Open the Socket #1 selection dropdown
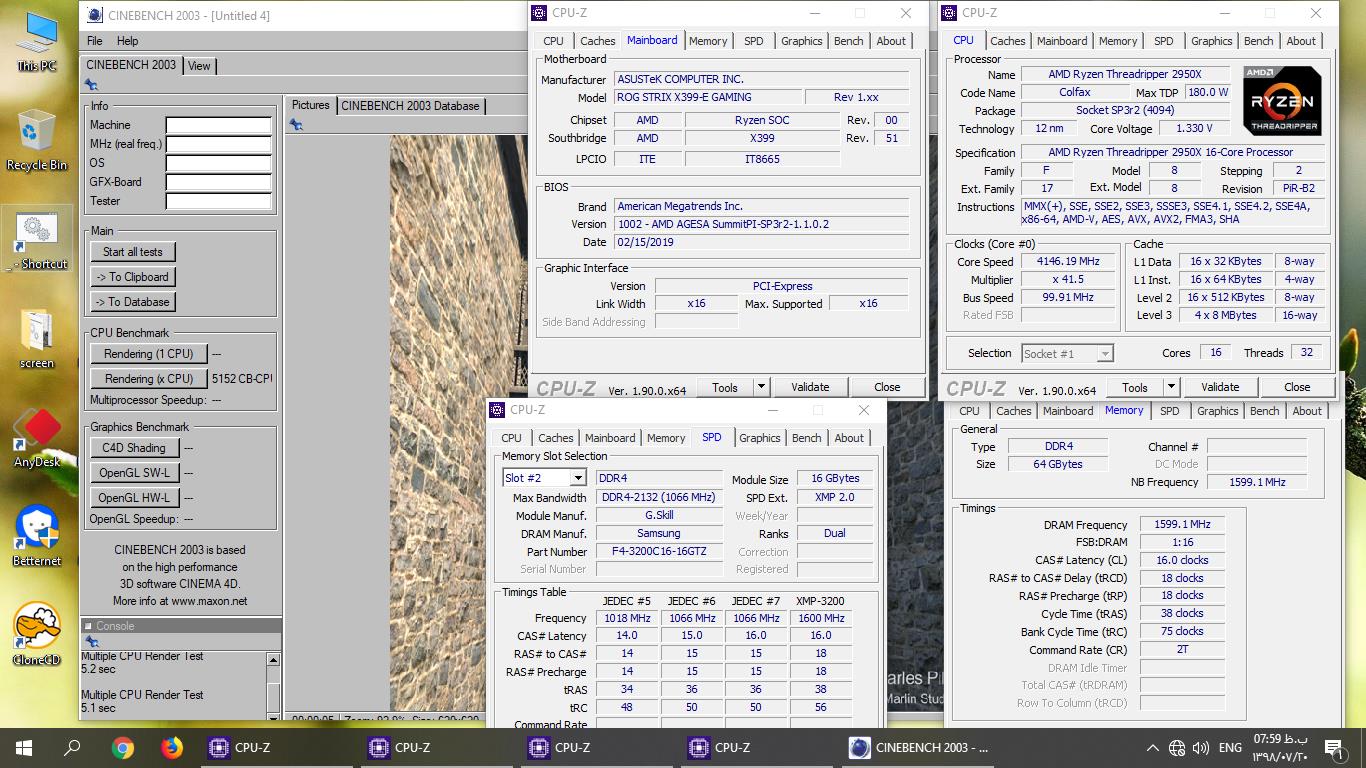The image size is (1366, 768). 1104,353
